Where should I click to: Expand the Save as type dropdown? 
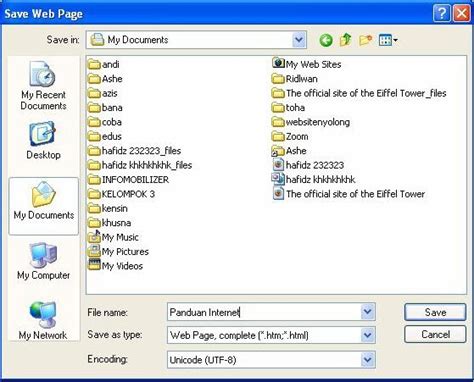coord(368,335)
